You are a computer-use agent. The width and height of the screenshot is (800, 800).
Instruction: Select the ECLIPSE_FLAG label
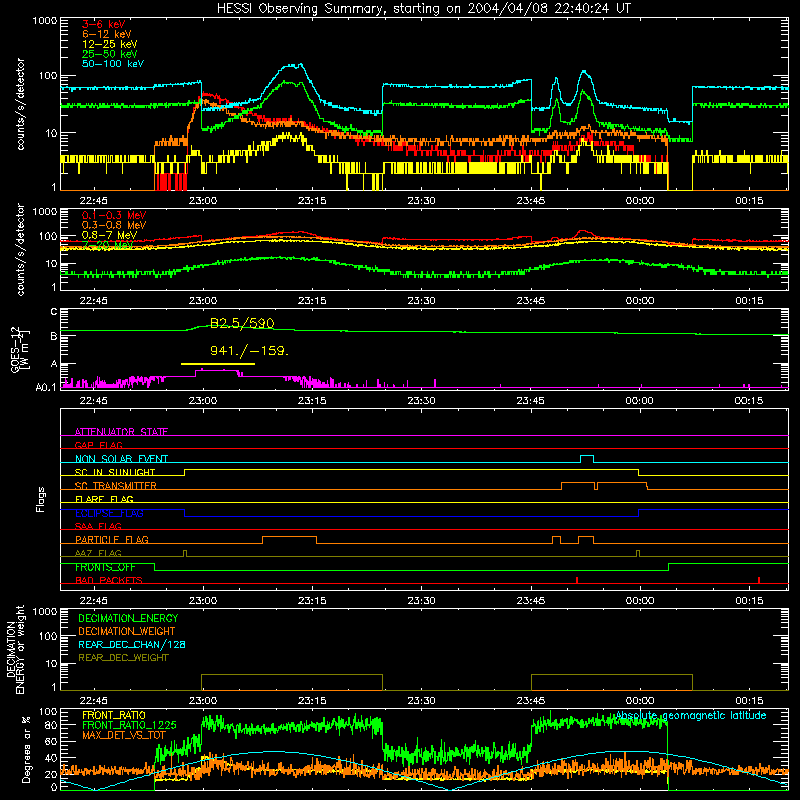click(x=109, y=513)
